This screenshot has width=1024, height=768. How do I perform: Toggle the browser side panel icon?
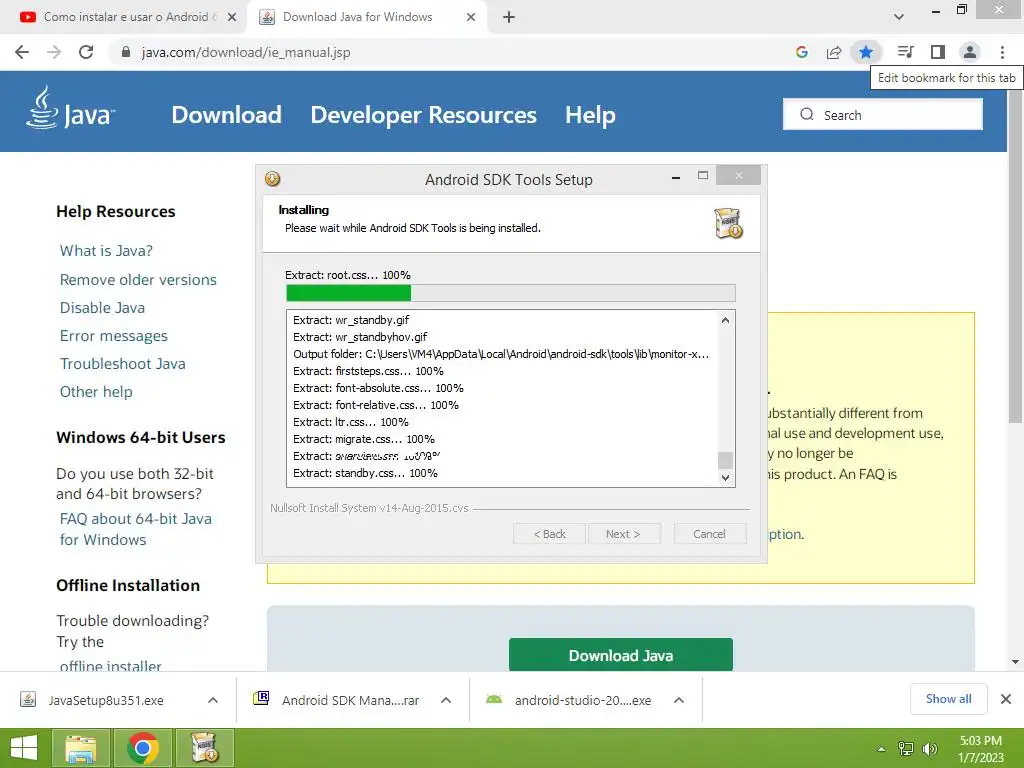point(938,52)
